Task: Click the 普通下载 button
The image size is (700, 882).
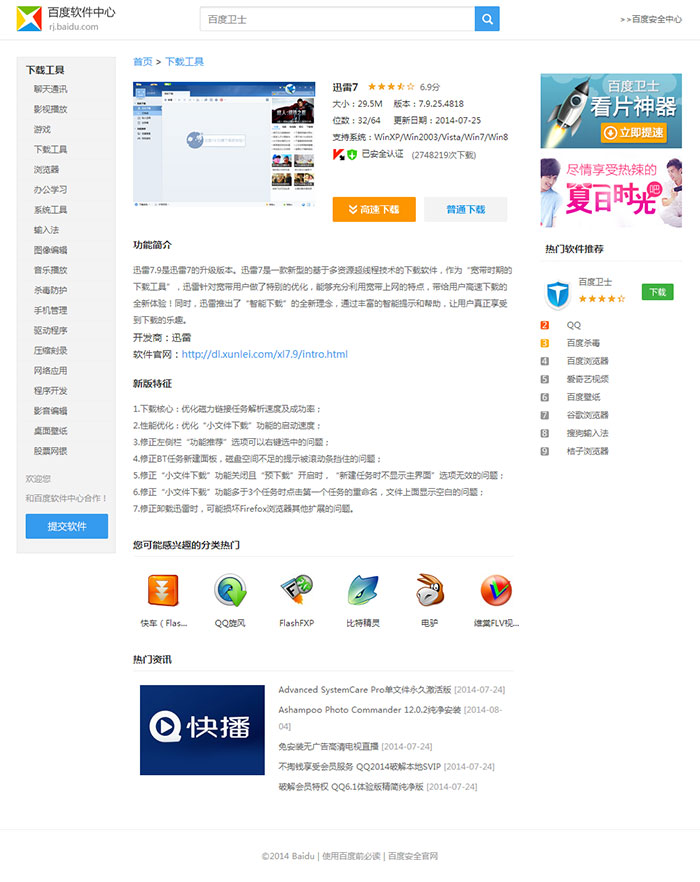Action: coord(466,209)
